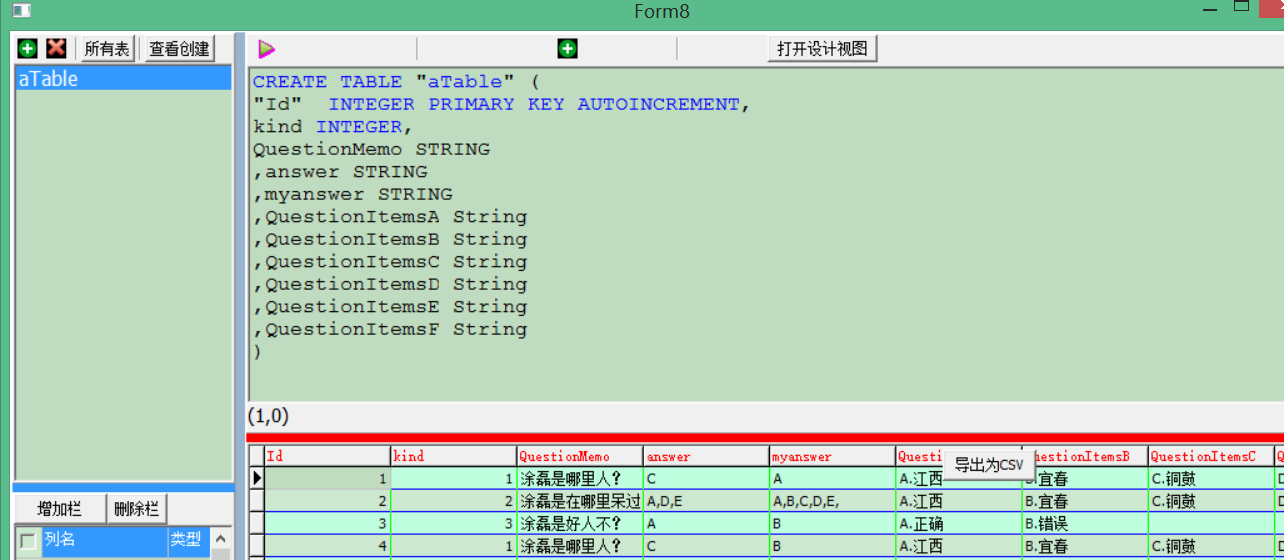Click the cell containing B.错误
This screenshot has width=1284, height=560.
pos(1085,523)
